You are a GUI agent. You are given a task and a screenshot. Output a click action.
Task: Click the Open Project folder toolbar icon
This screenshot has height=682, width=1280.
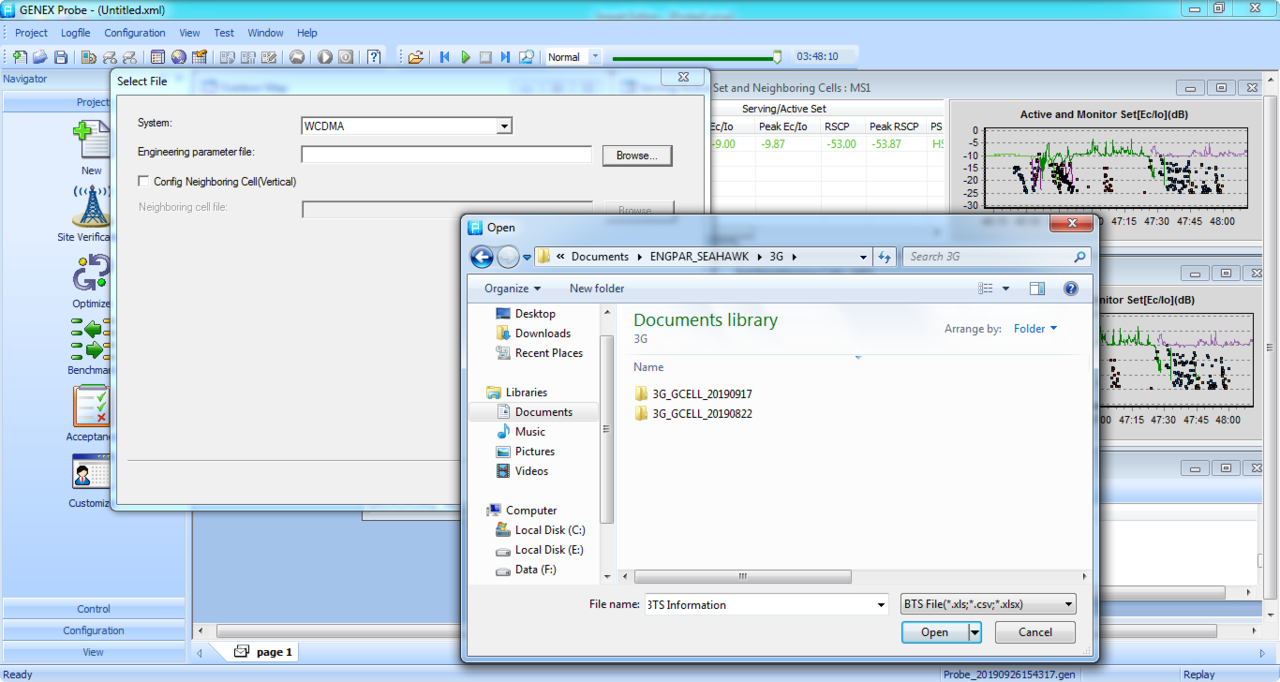[x=41, y=57]
